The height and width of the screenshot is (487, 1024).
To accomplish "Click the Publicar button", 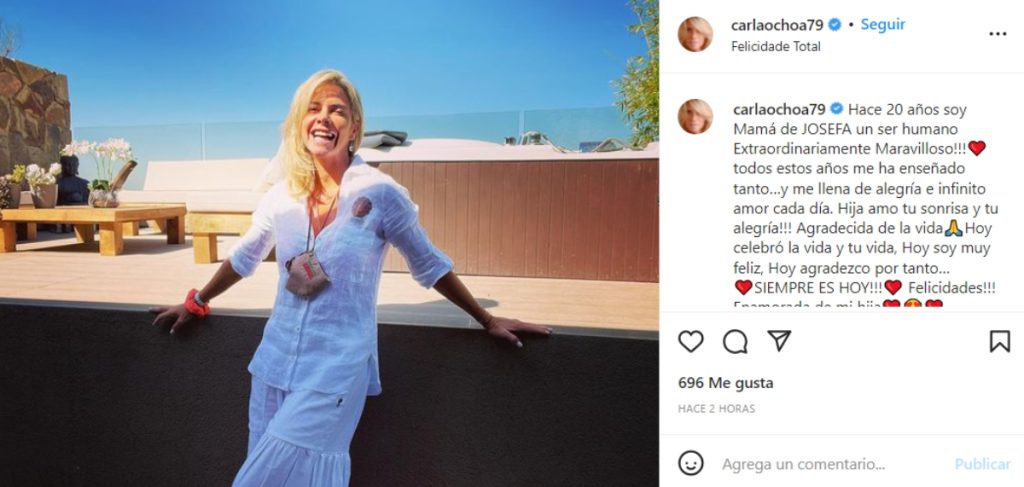I will pyautogui.click(x=982, y=464).
